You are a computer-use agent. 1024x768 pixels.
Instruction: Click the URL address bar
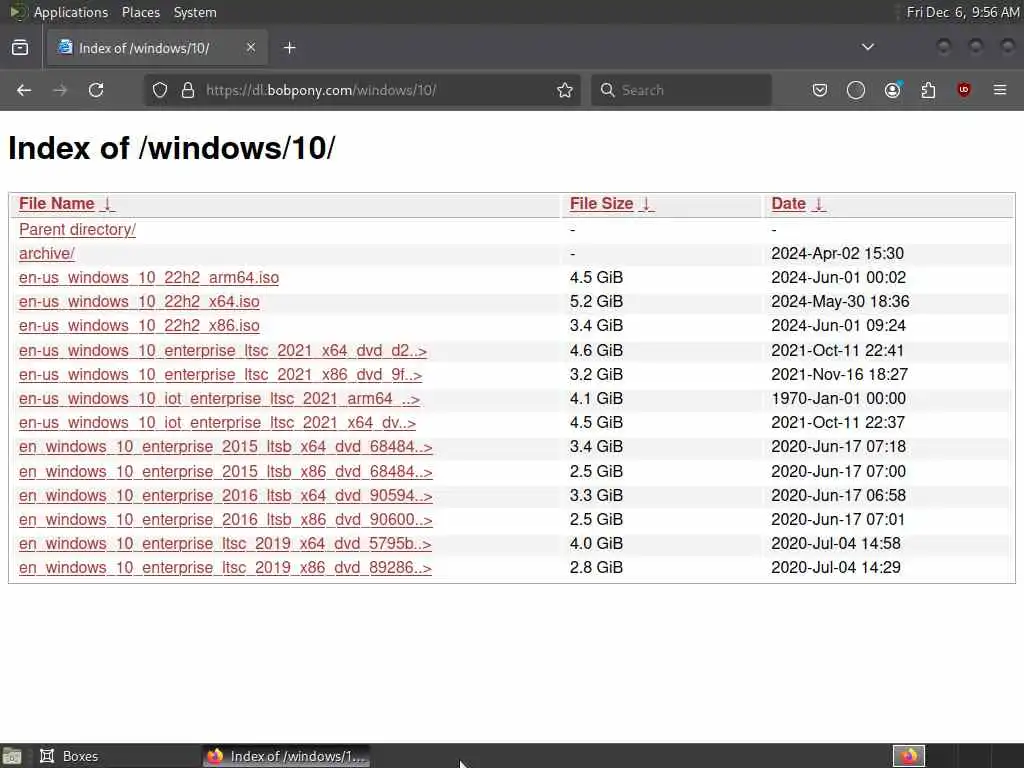coord(362,90)
